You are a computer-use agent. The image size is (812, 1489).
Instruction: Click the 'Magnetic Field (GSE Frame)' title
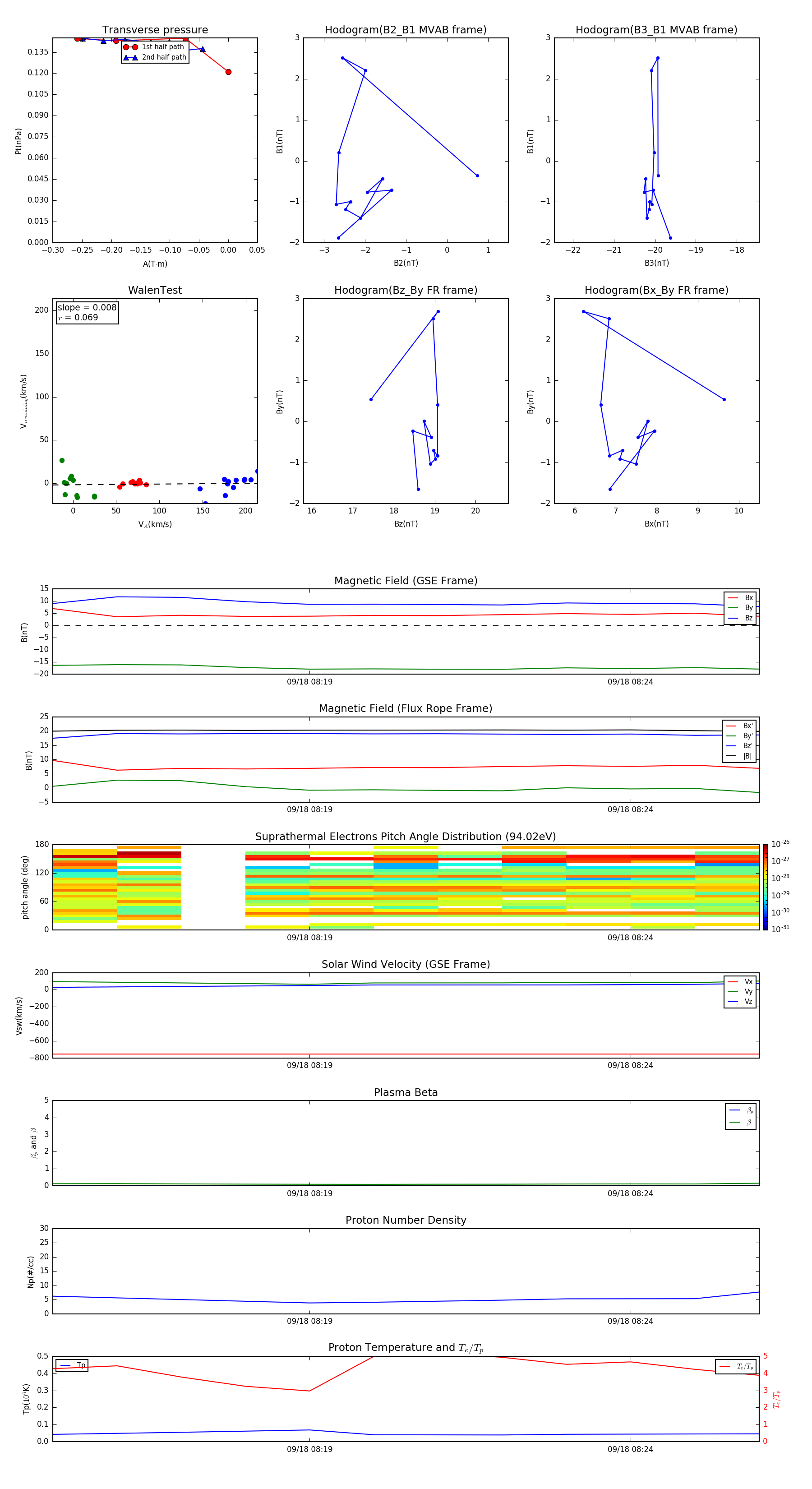(406, 581)
